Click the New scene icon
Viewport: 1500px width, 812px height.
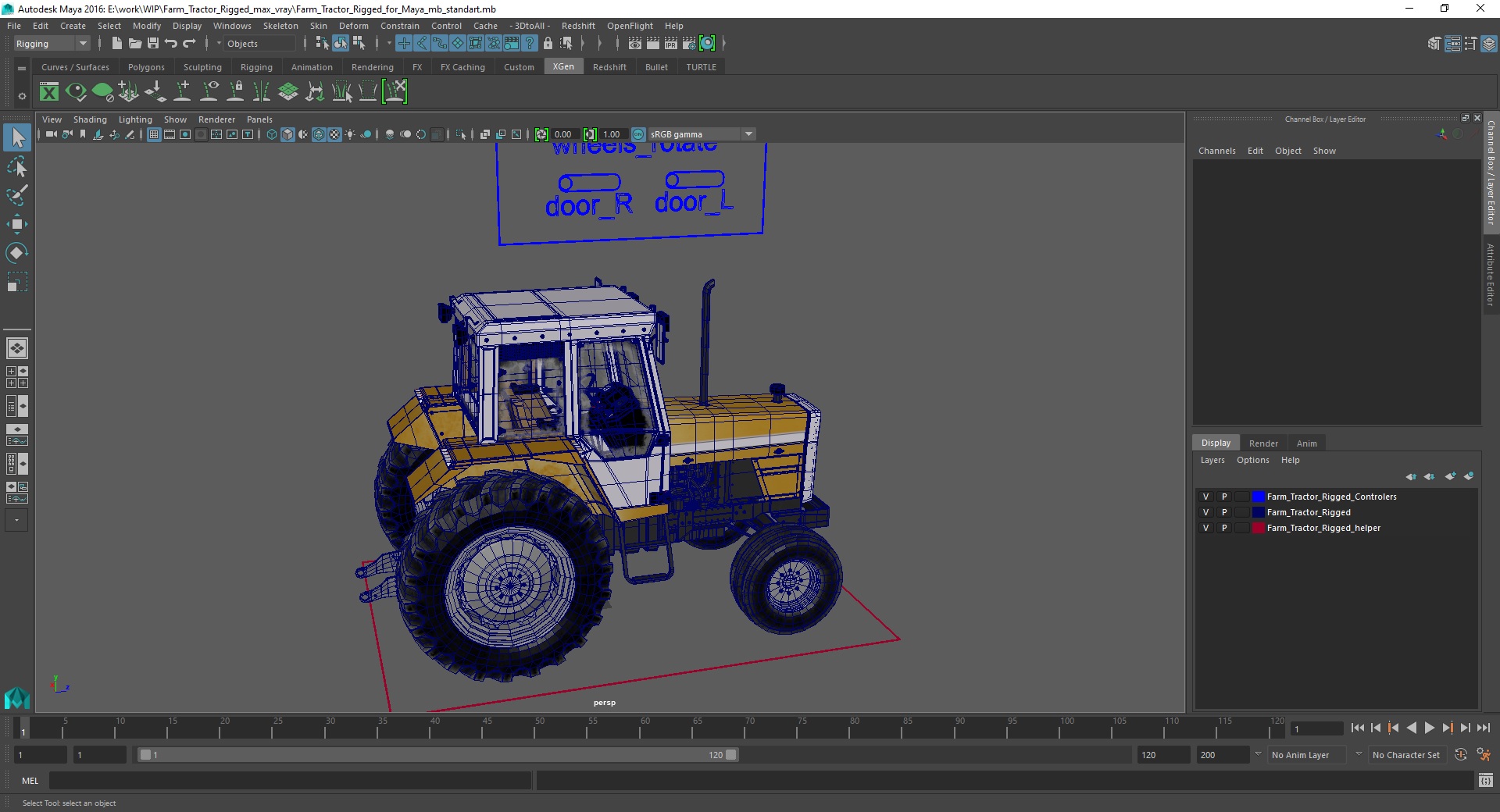point(116,44)
